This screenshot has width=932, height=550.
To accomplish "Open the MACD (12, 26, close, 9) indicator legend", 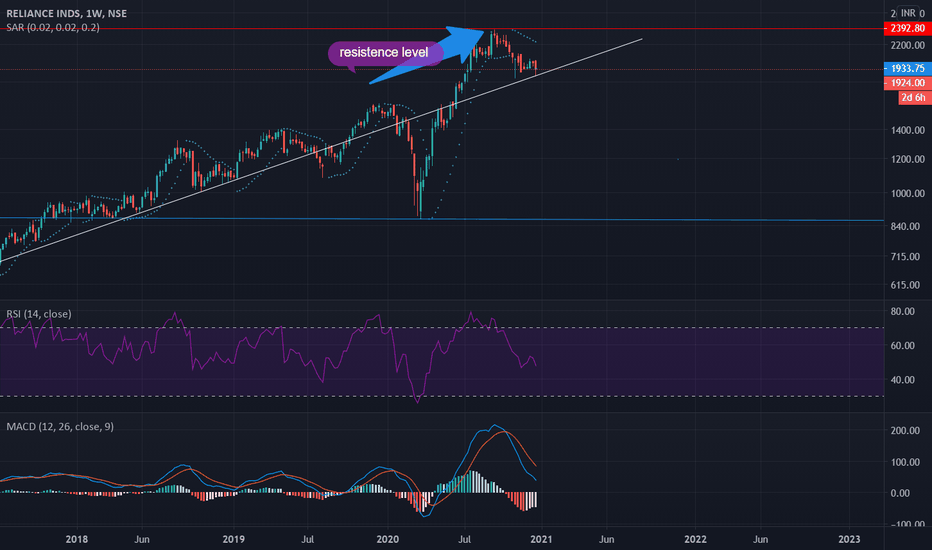I will point(60,426).
